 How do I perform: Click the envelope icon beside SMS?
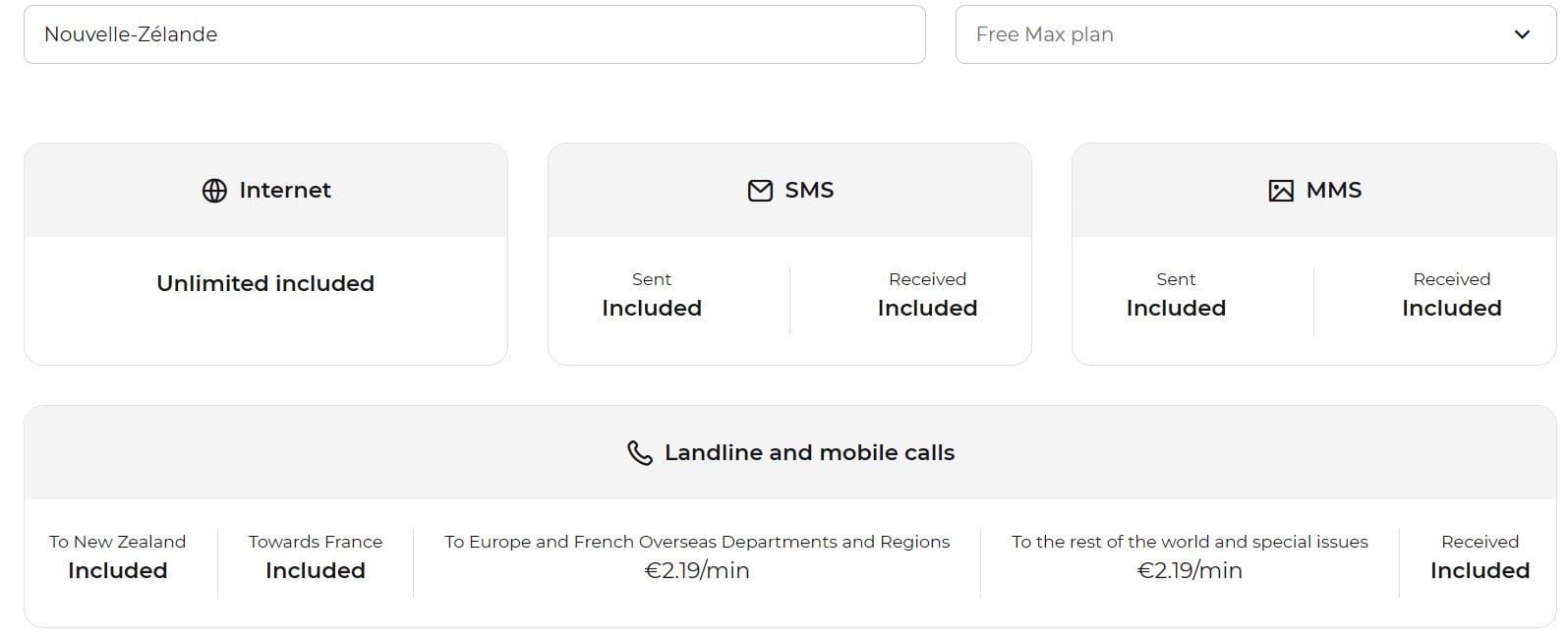(x=760, y=191)
